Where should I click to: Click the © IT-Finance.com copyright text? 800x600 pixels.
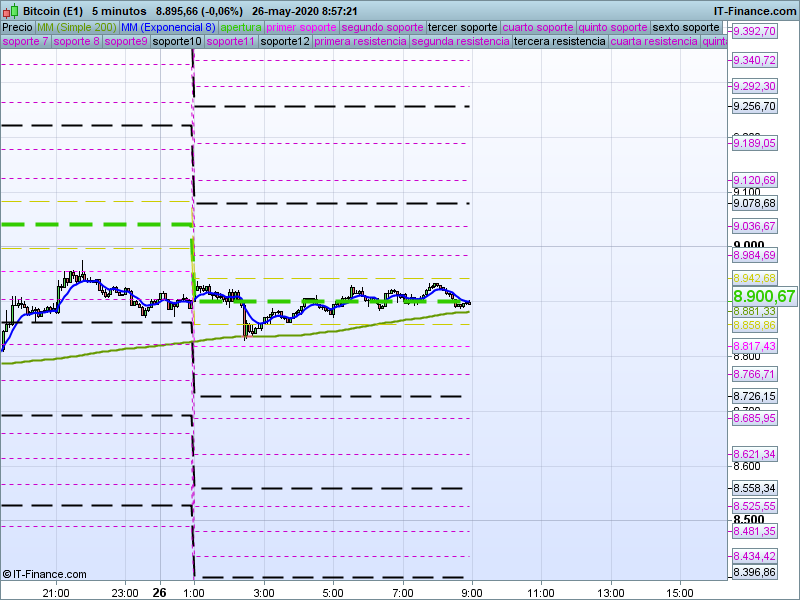pos(45,574)
